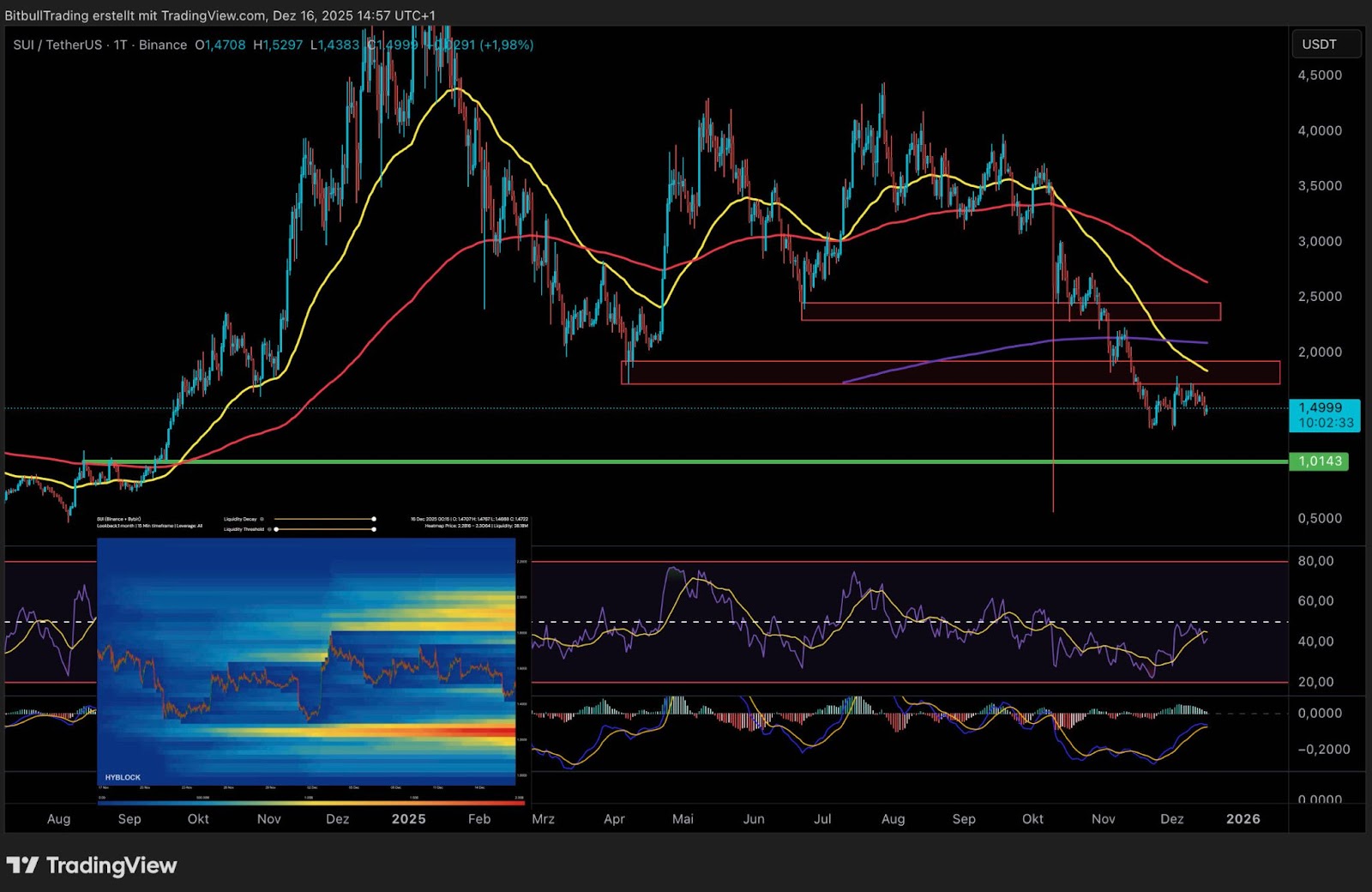Select the current price label 1,4999
The width and height of the screenshot is (1372, 892).
click(1323, 408)
